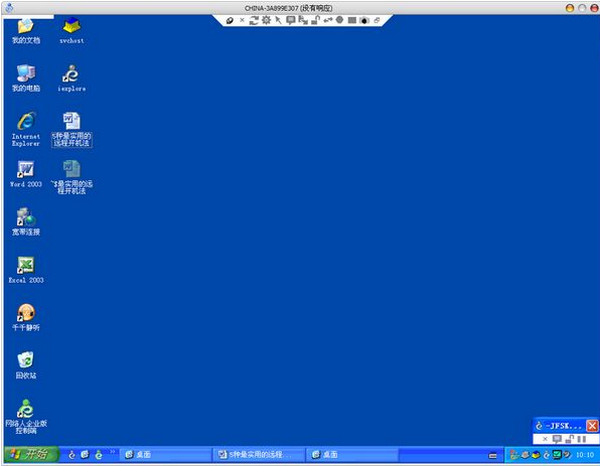Click the round record icon in the remote toolbar
The width and height of the screenshot is (600, 466).
[x=339, y=20]
